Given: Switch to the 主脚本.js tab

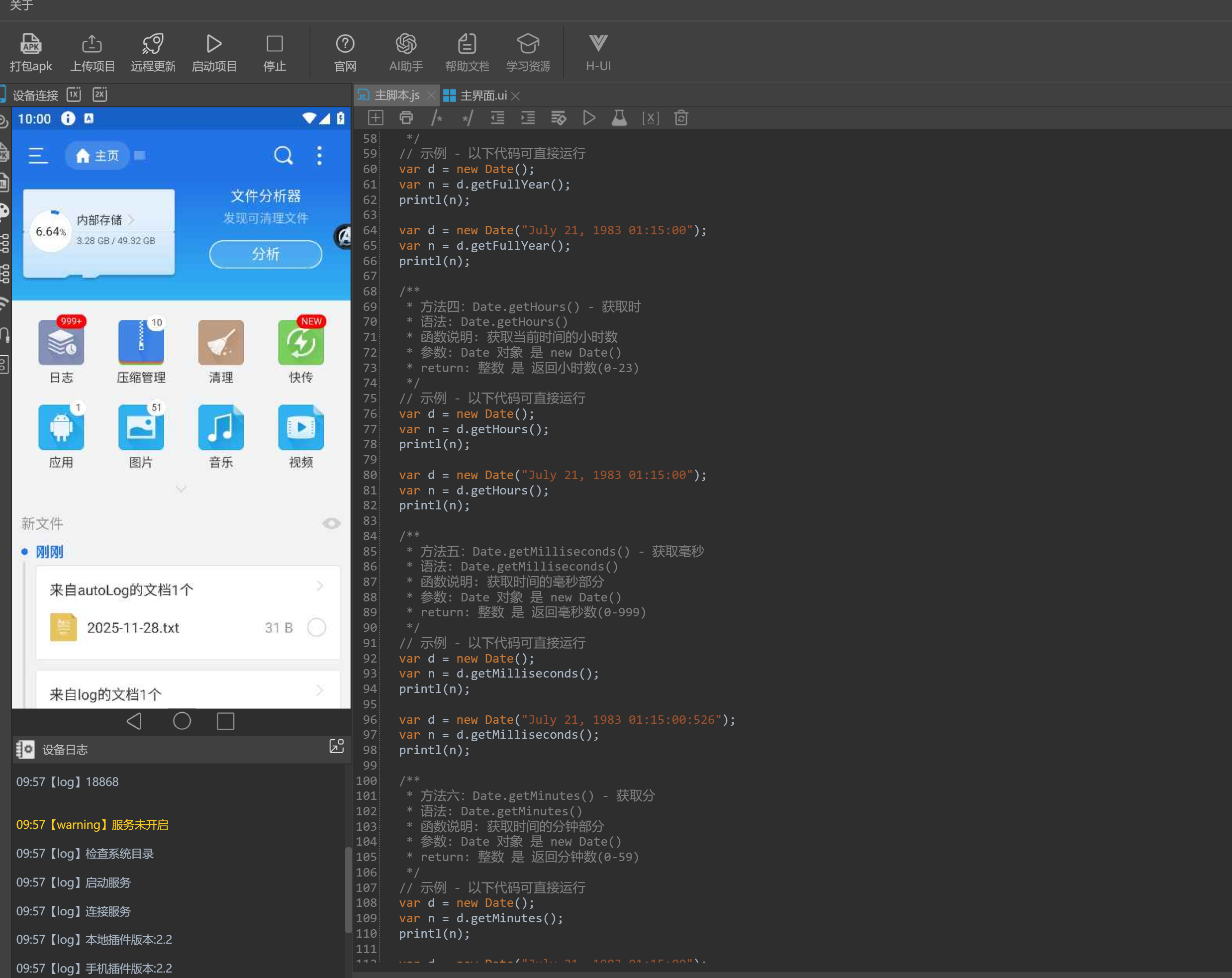Looking at the screenshot, I should pos(396,96).
